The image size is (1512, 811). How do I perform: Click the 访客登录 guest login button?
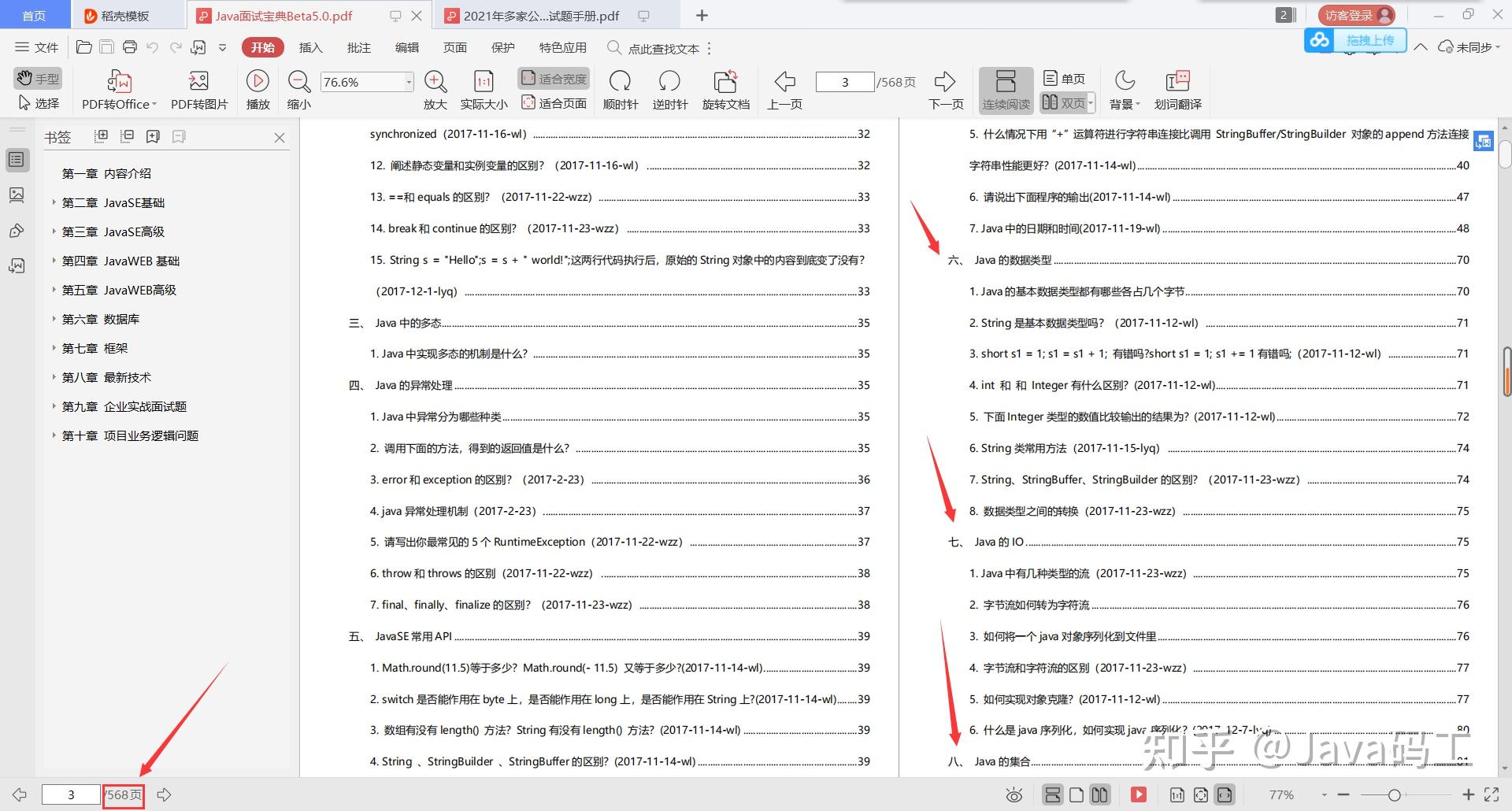point(1356,13)
